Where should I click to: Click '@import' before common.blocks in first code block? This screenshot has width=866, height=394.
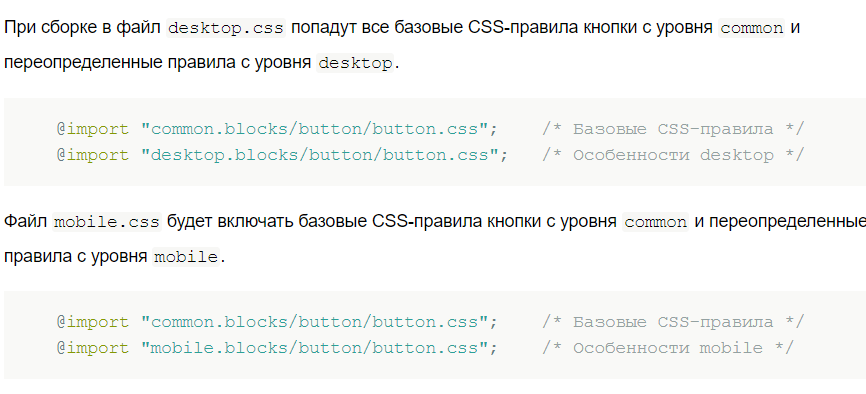click(93, 129)
